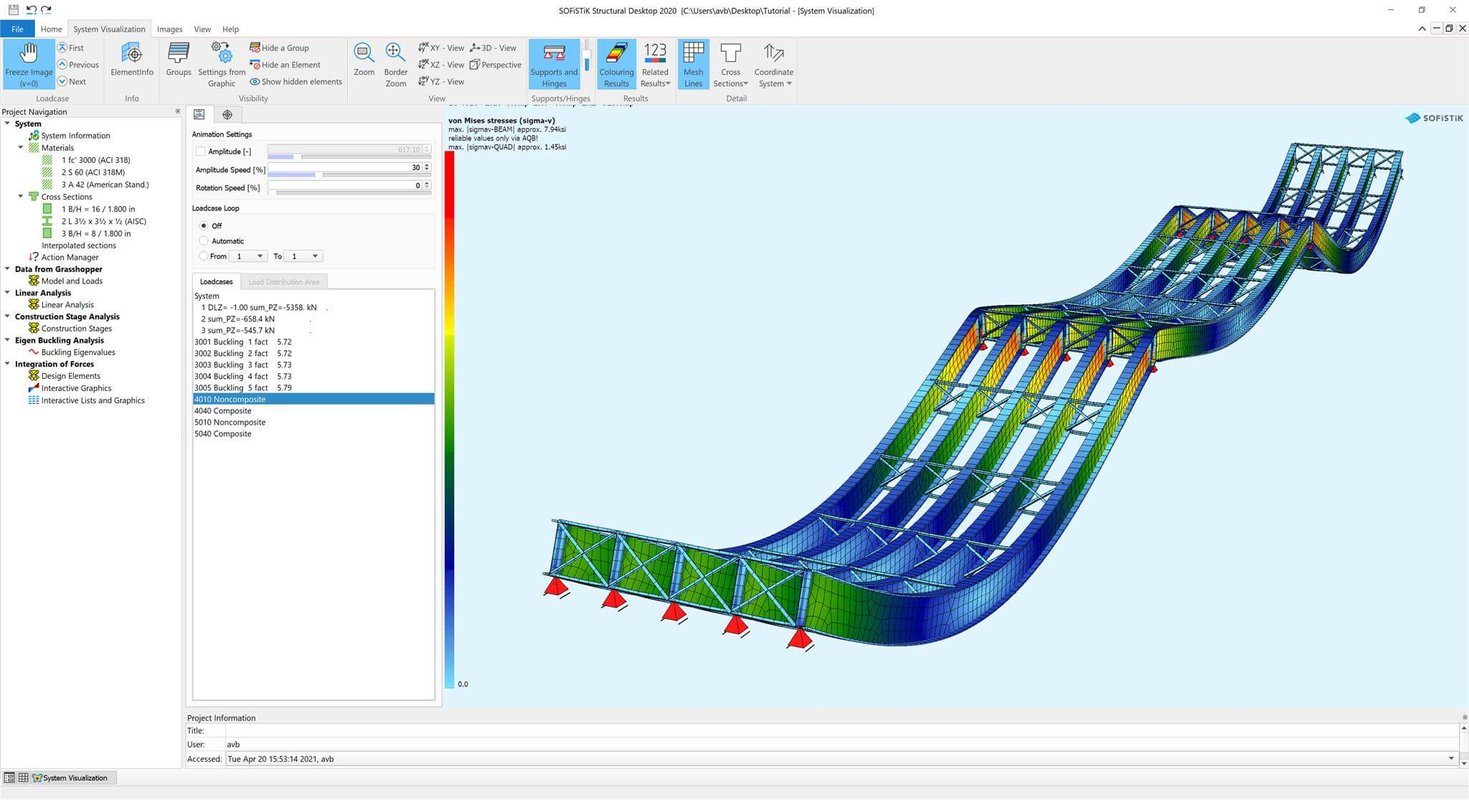Toggle Colouring Results
The width and height of the screenshot is (1469, 800).
[x=616, y=65]
